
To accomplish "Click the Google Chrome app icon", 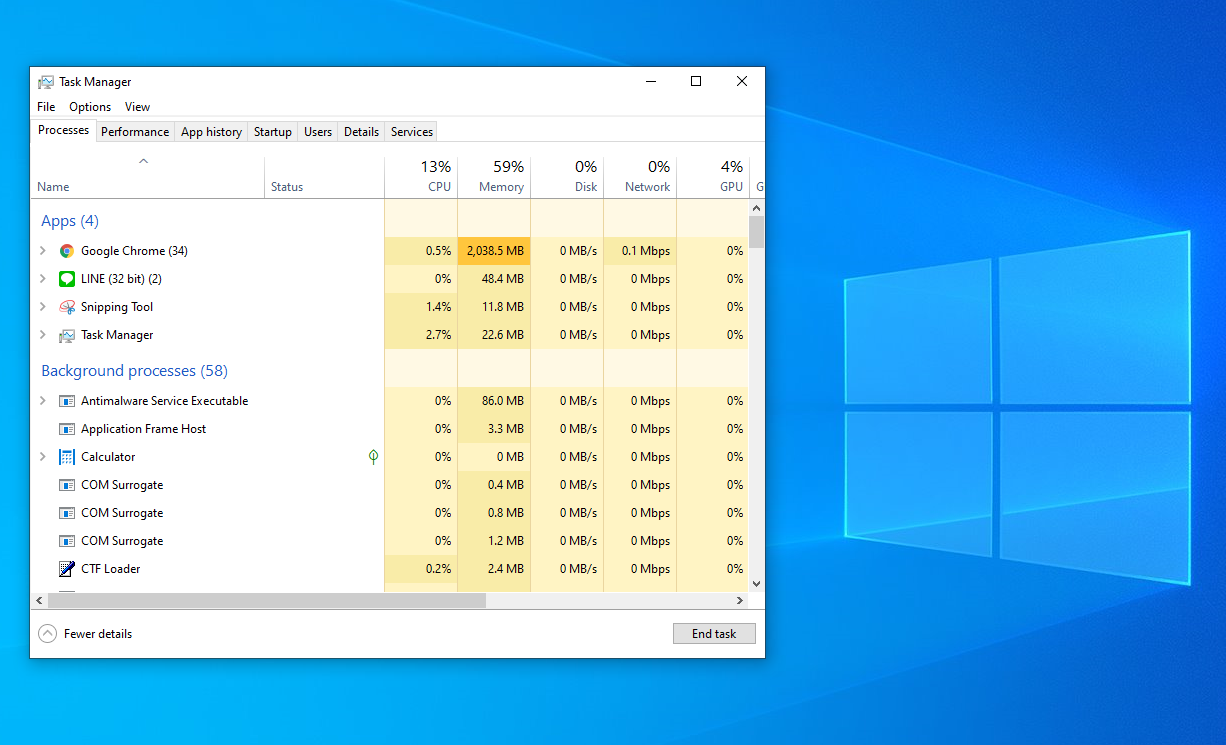I will (x=66, y=251).
